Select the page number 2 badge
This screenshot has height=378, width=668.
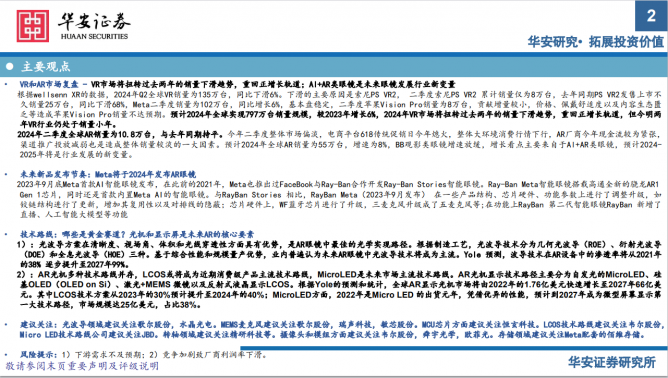point(651,16)
